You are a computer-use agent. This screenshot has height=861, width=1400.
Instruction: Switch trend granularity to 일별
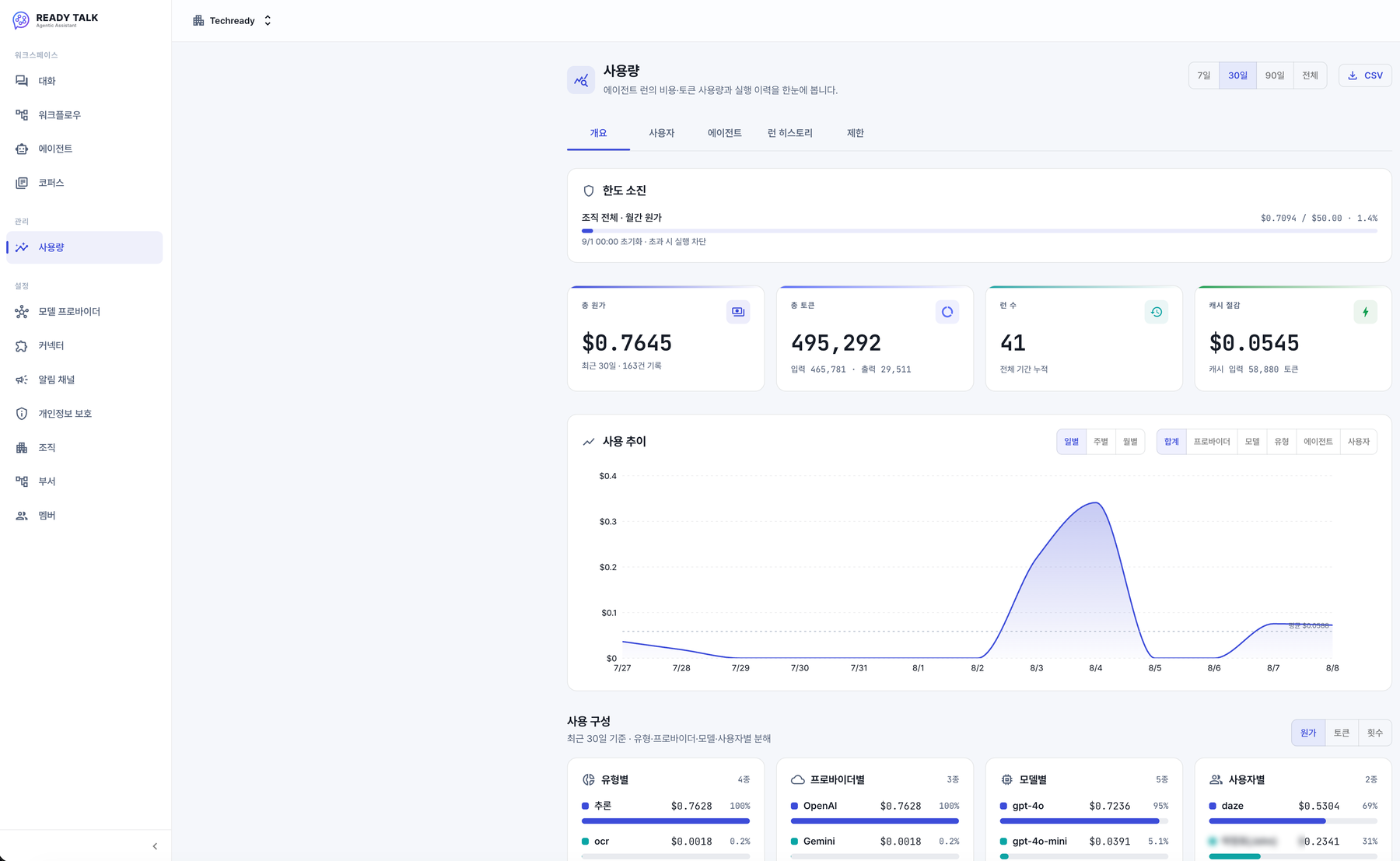click(x=1072, y=442)
